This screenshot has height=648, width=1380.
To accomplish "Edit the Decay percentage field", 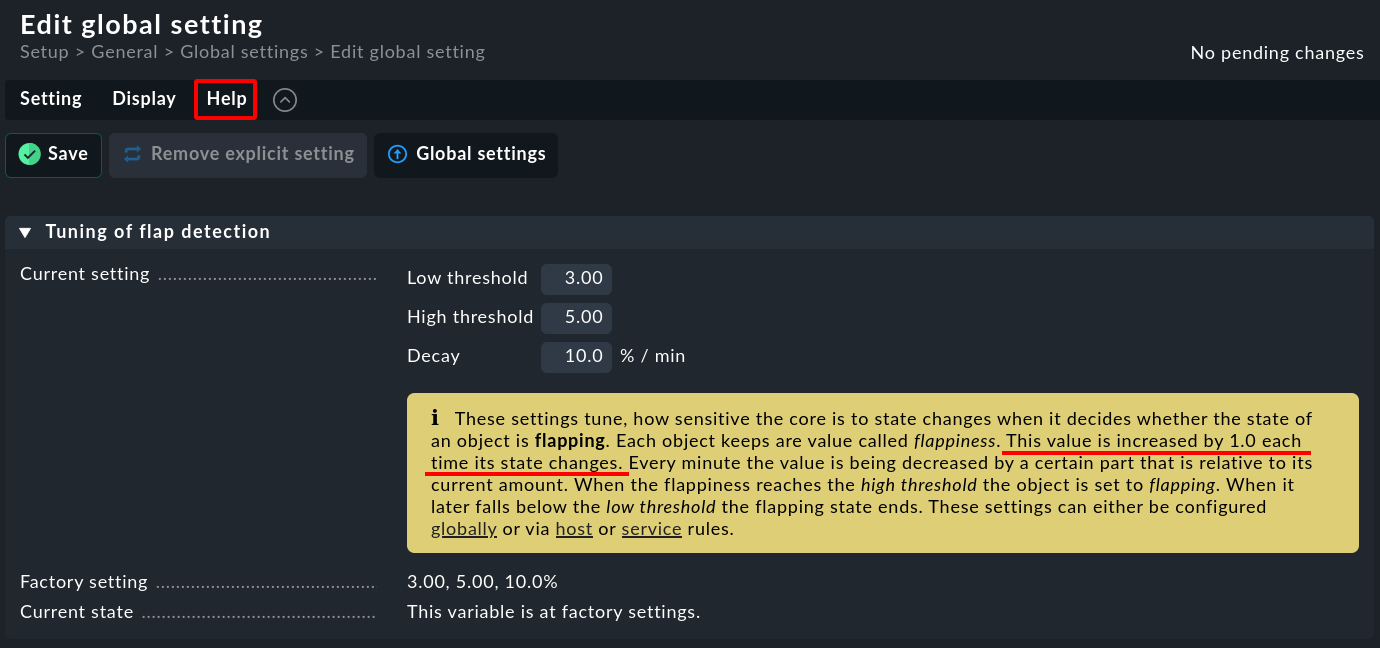I will 576,356.
